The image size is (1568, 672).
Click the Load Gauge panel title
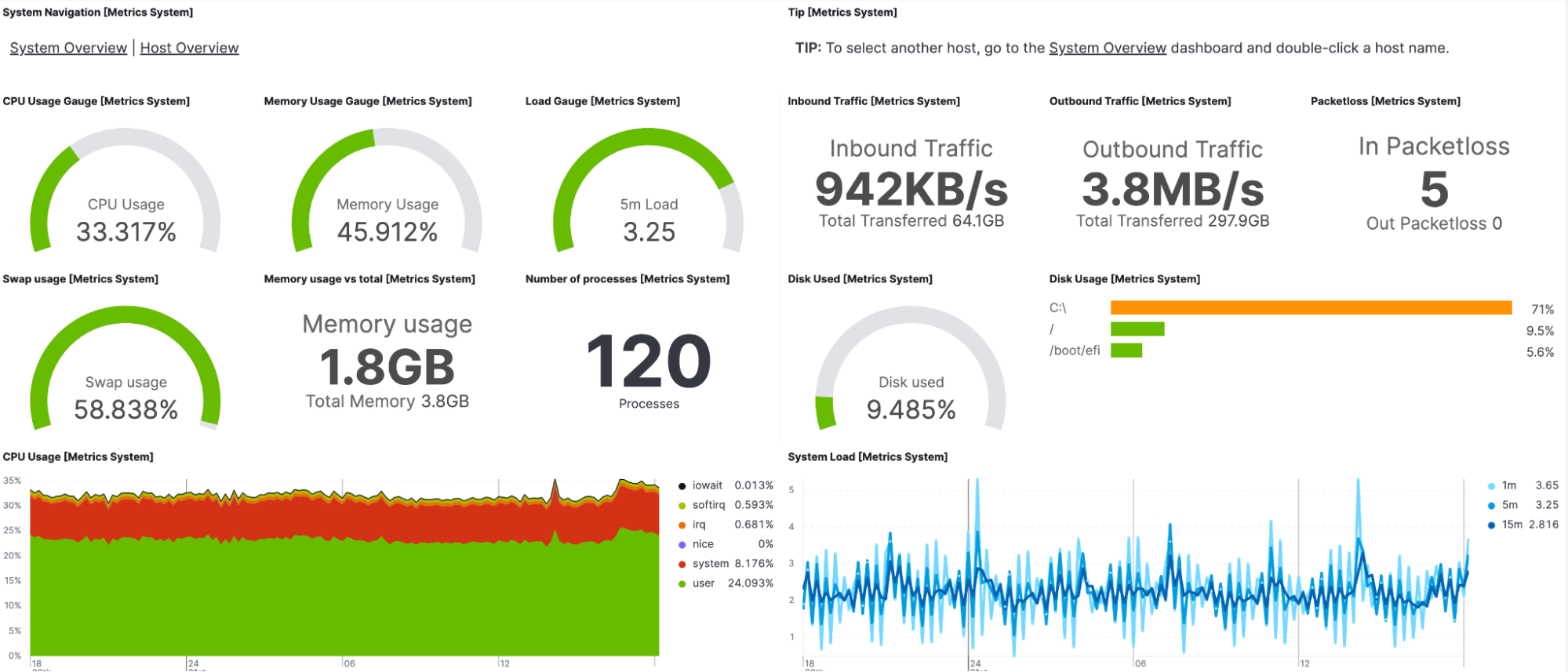point(602,101)
